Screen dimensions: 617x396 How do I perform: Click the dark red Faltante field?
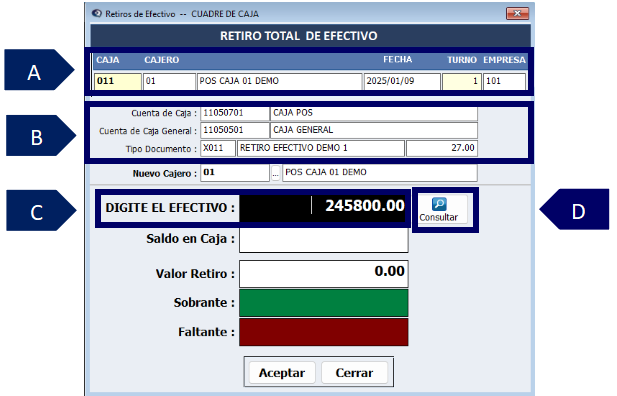pos(323,332)
